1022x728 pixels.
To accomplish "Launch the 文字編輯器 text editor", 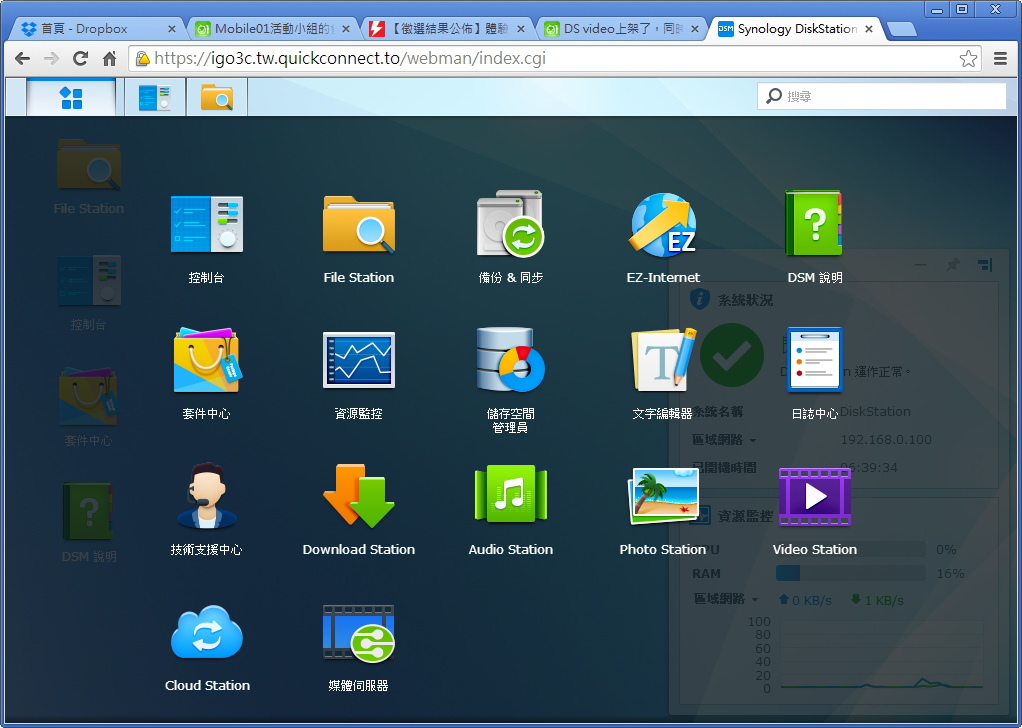I will [663, 360].
